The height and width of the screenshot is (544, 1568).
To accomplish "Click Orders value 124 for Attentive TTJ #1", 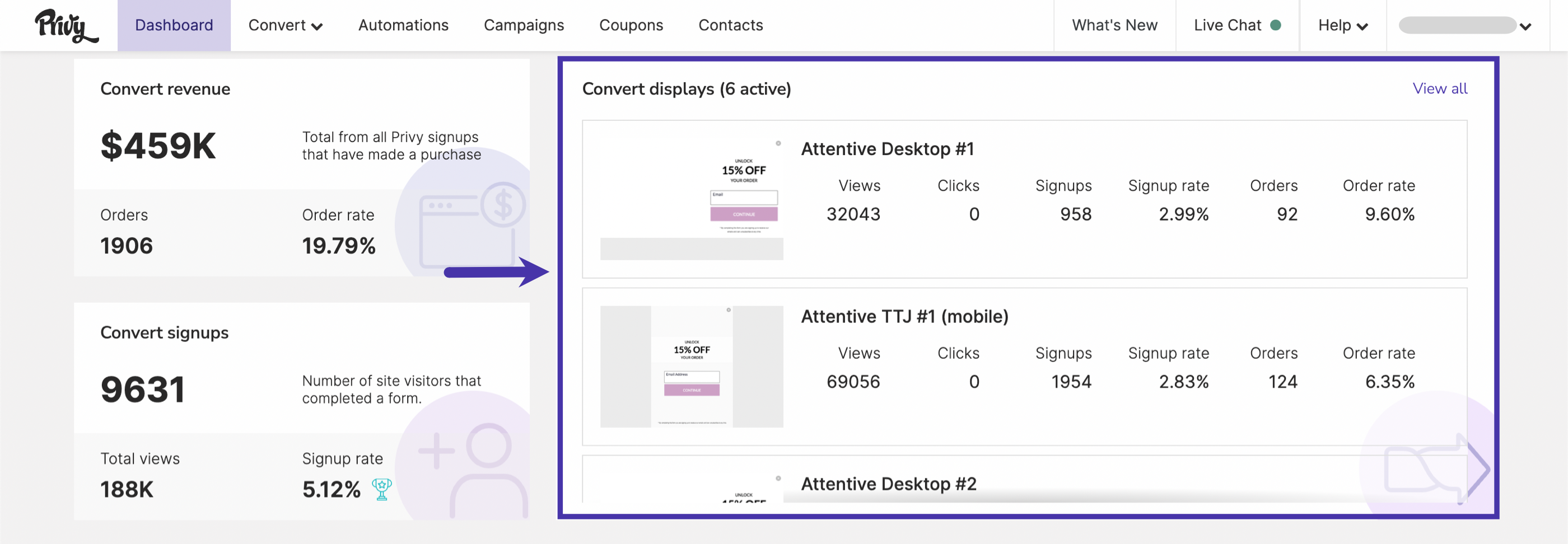I will click(1282, 382).
